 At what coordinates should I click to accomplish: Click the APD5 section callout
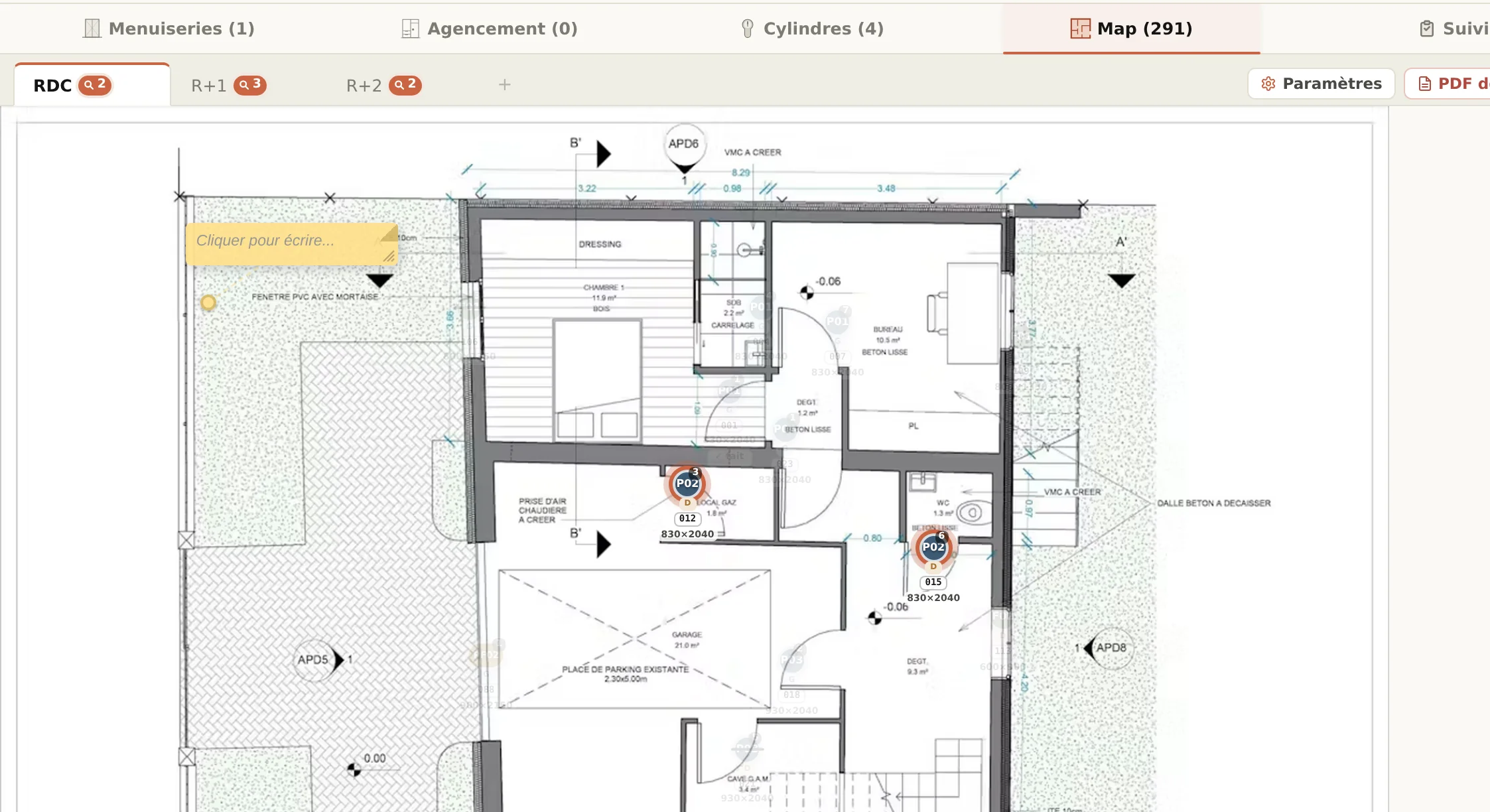317,659
